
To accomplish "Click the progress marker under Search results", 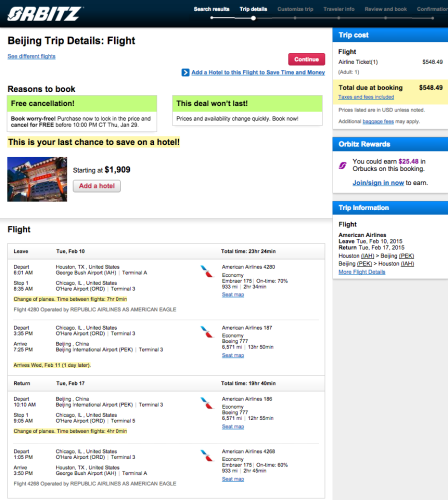I will (x=212, y=18).
